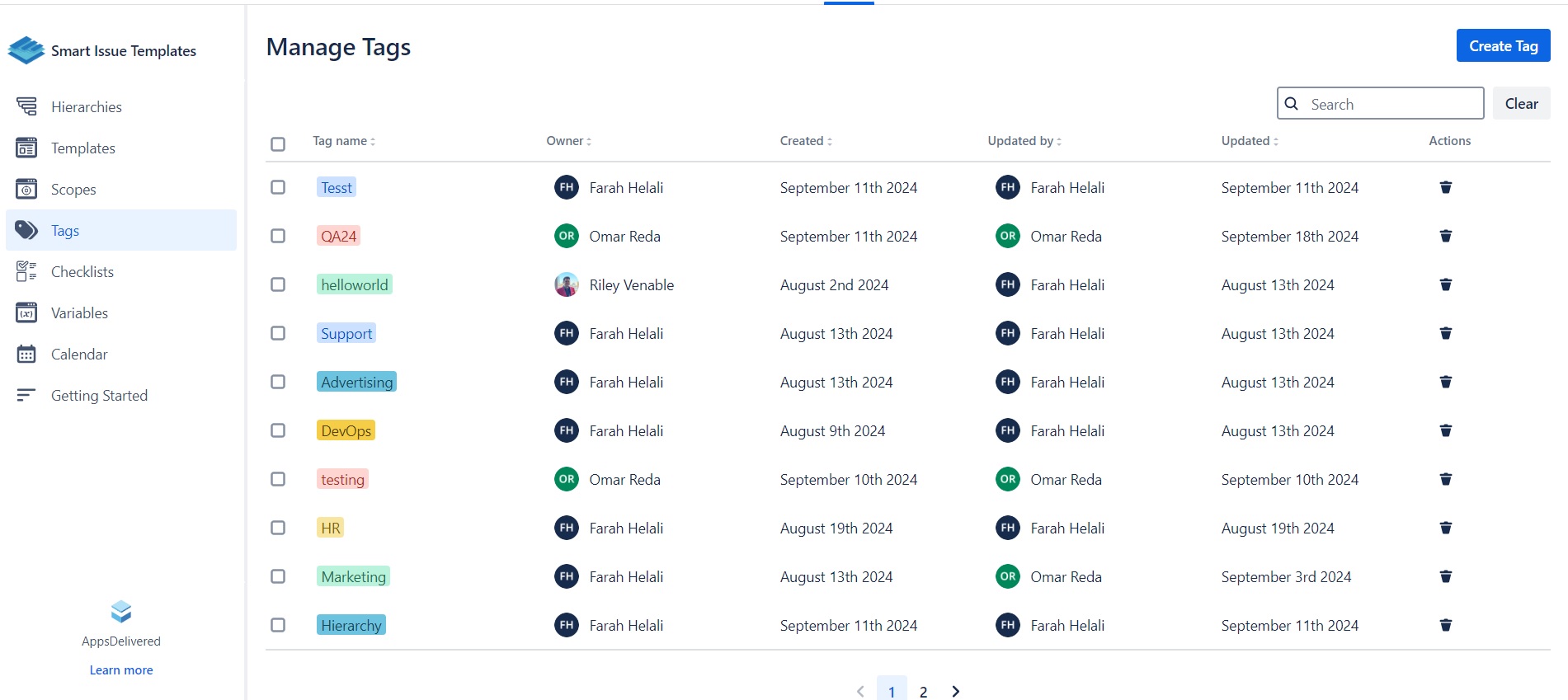This screenshot has width=1568, height=700.
Task: Click the Calendar sidebar icon
Action: click(26, 355)
